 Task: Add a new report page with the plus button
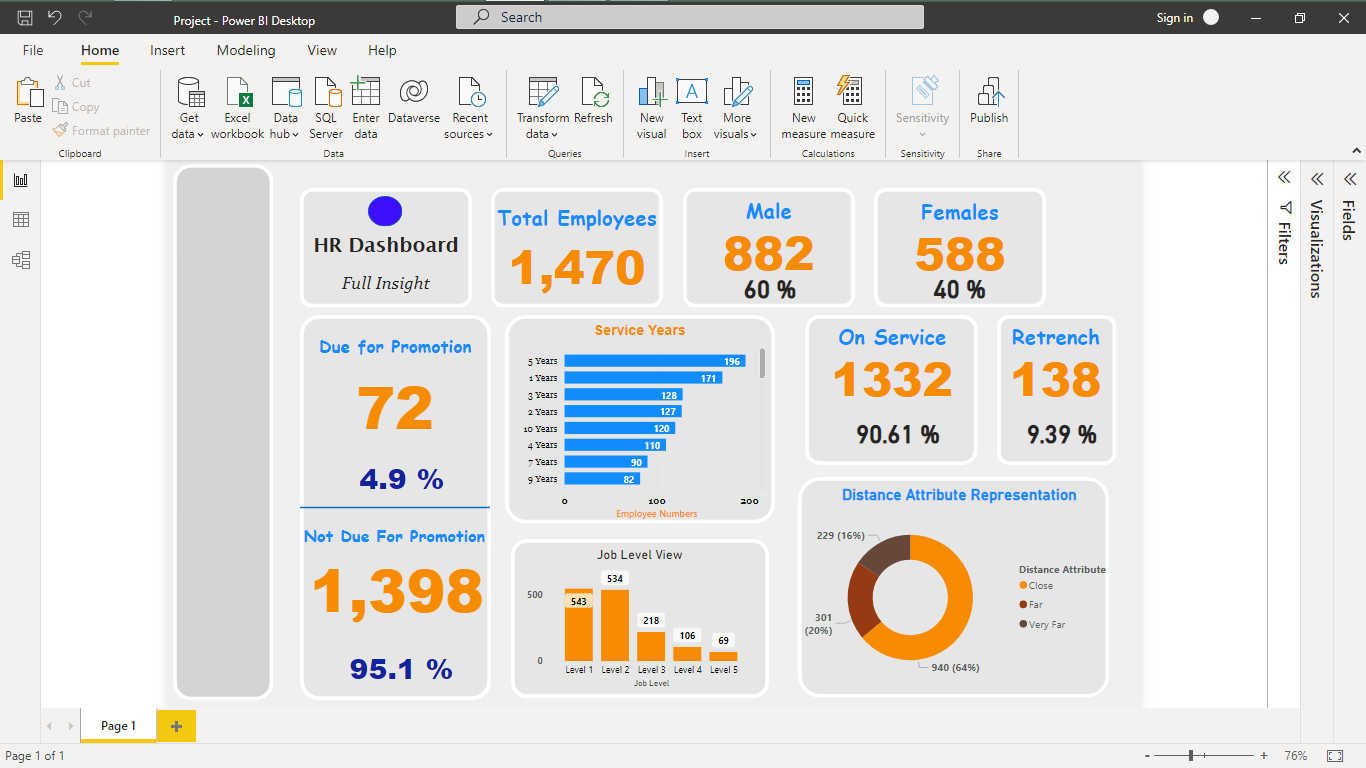click(x=176, y=725)
